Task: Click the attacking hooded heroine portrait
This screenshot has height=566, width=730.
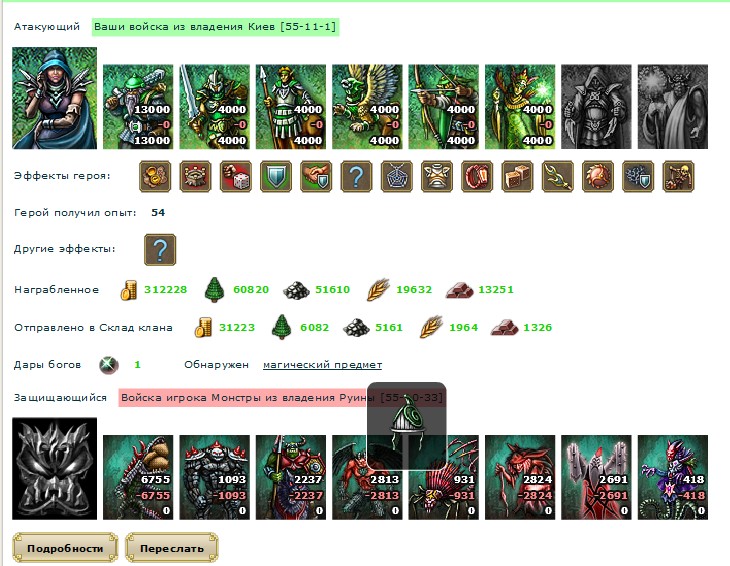Action: tap(54, 98)
